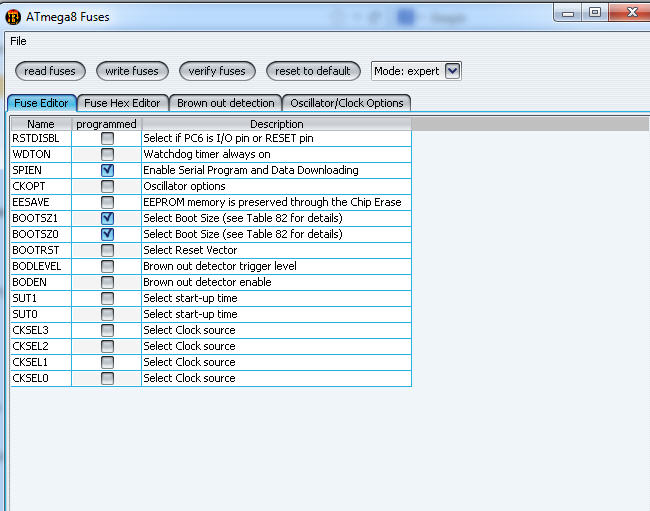Select the CKOPT name cell
The height and width of the screenshot is (511, 650).
[x=41, y=186]
